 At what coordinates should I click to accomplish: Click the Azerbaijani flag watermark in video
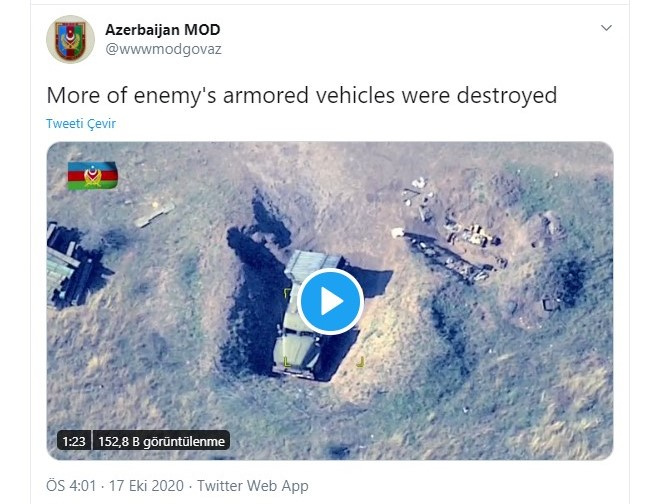click(x=92, y=175)
